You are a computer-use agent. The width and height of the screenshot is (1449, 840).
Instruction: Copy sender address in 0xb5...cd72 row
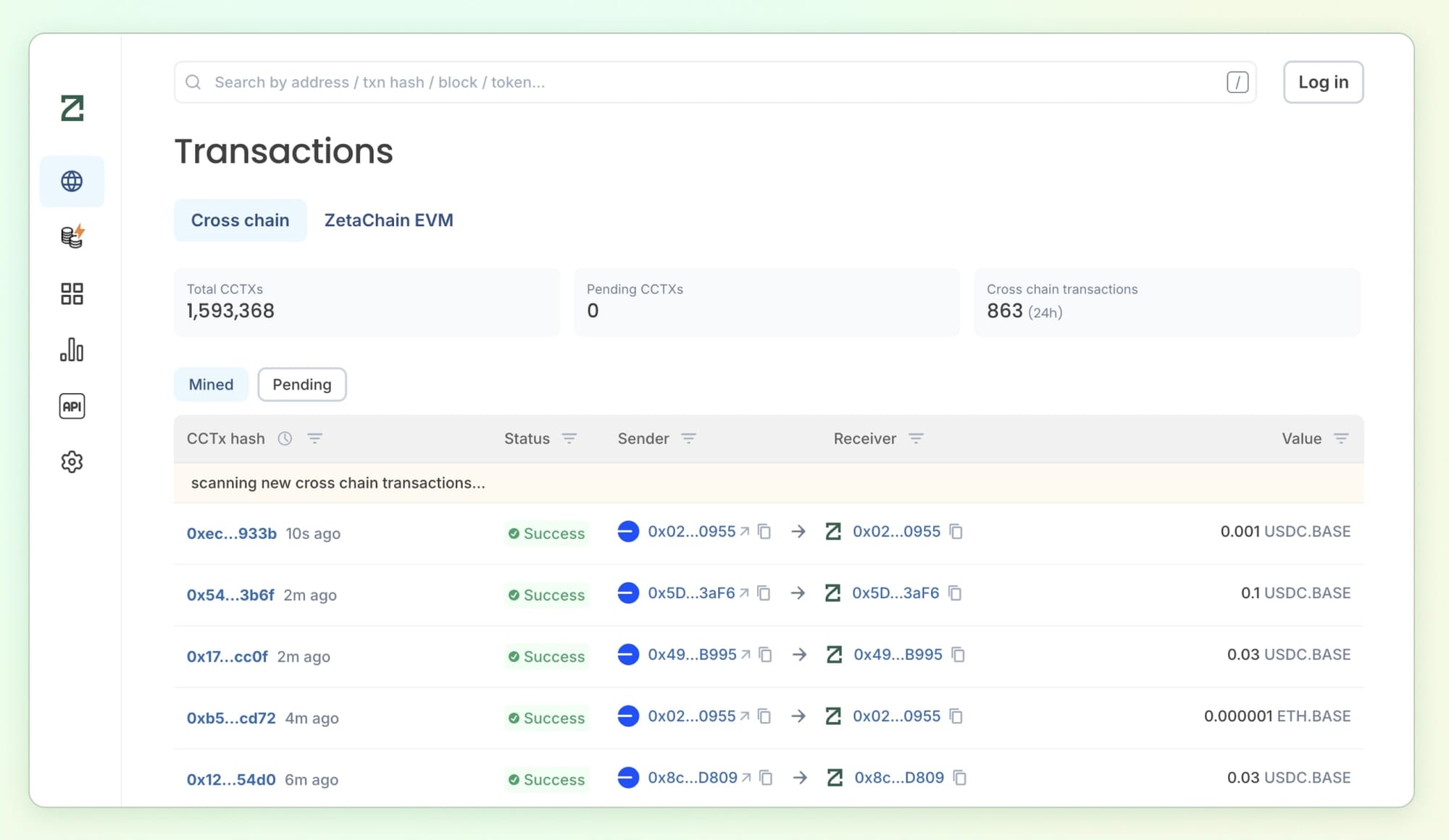pyautogui.click(x=764, y=716)
